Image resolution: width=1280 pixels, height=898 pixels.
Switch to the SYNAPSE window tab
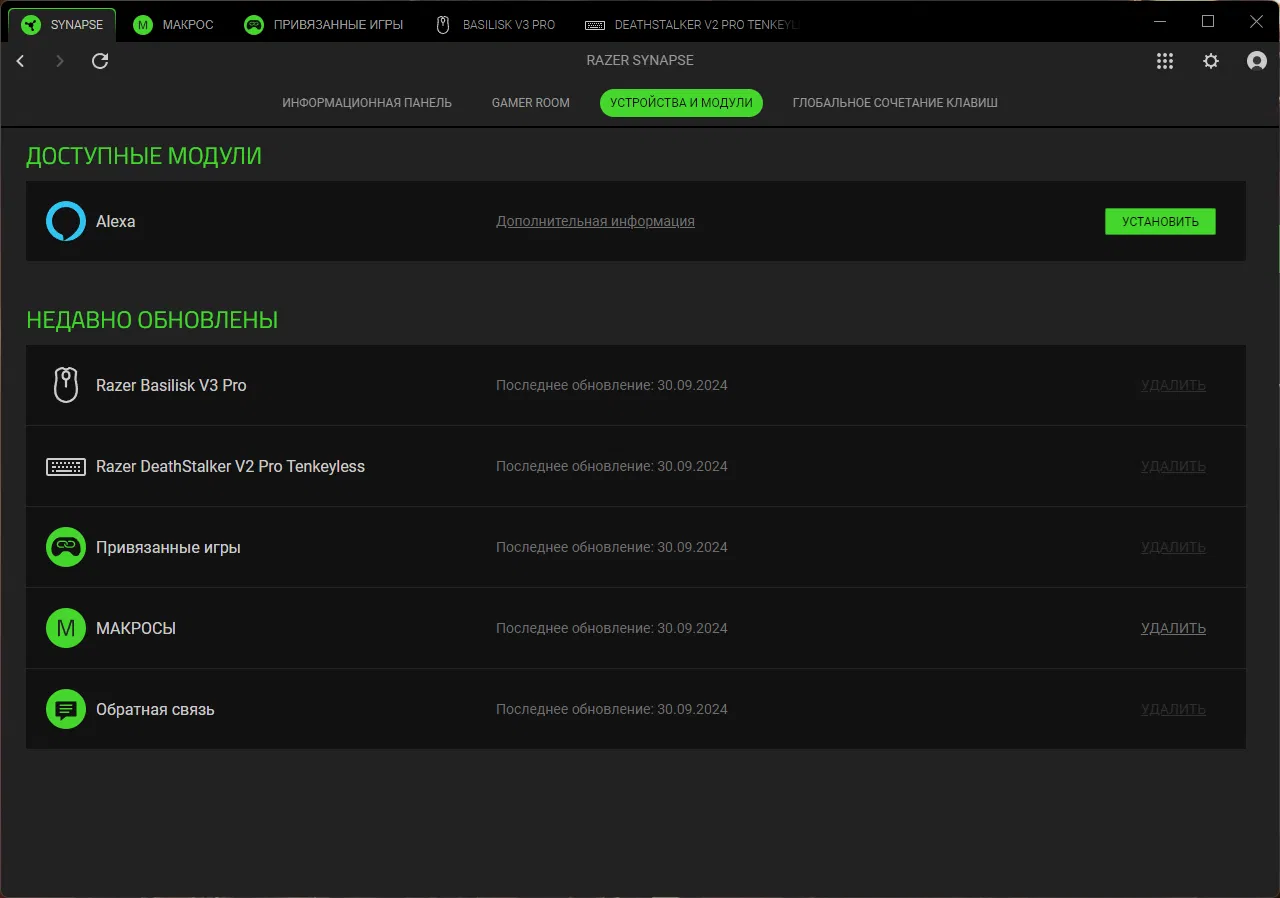(x=63, y=25)
